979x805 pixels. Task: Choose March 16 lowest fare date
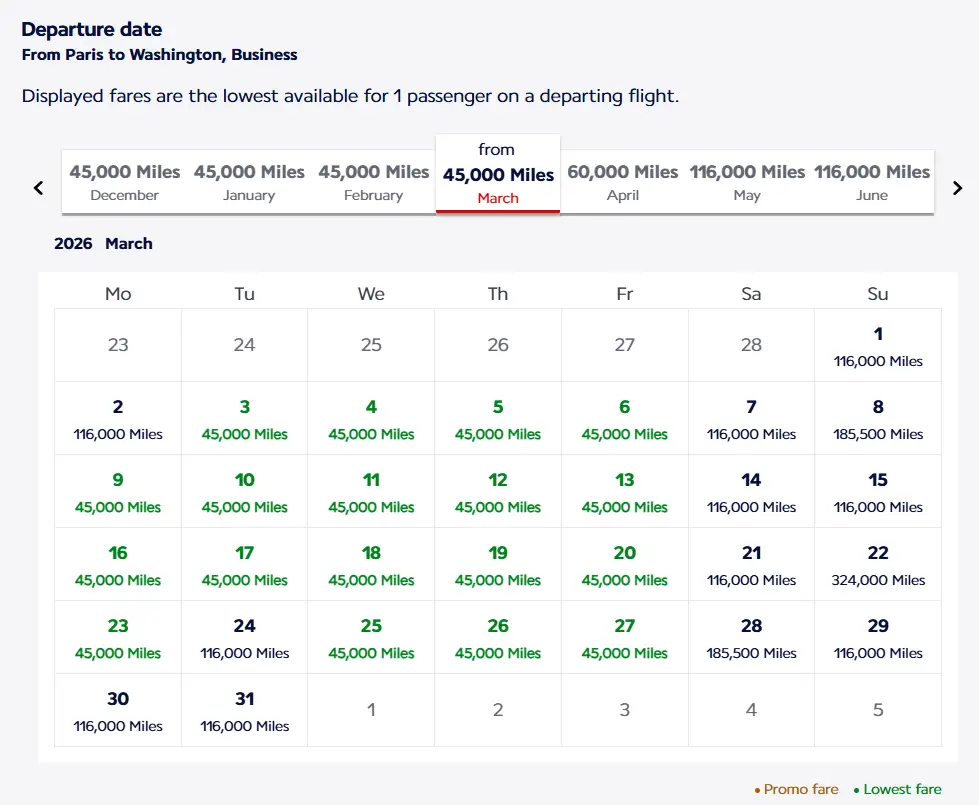coord(118,565)
